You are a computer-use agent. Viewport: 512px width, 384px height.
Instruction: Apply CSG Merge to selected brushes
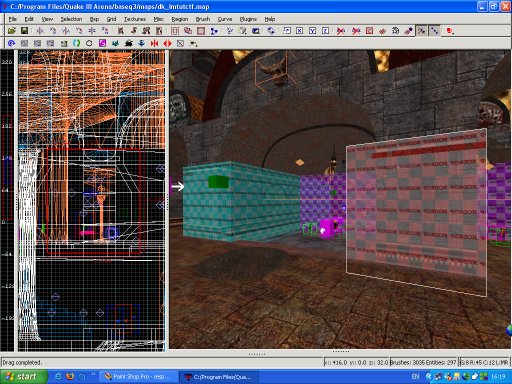[188, 31]
